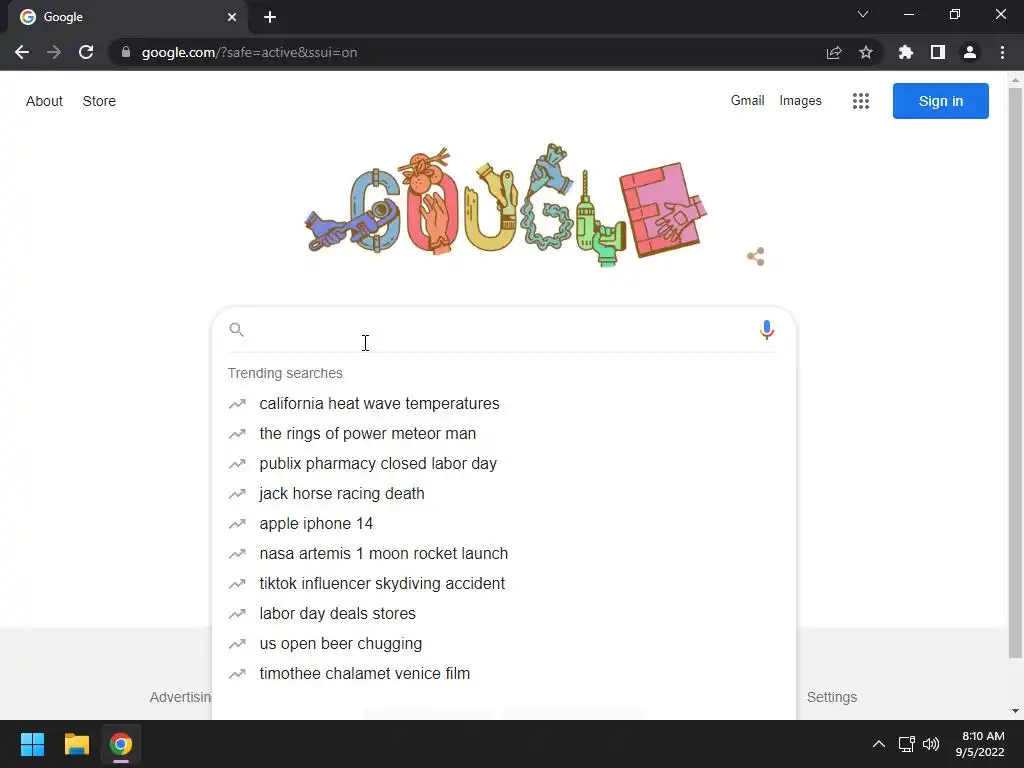
Task: Open the About link
Action: (x=44, y=101)
